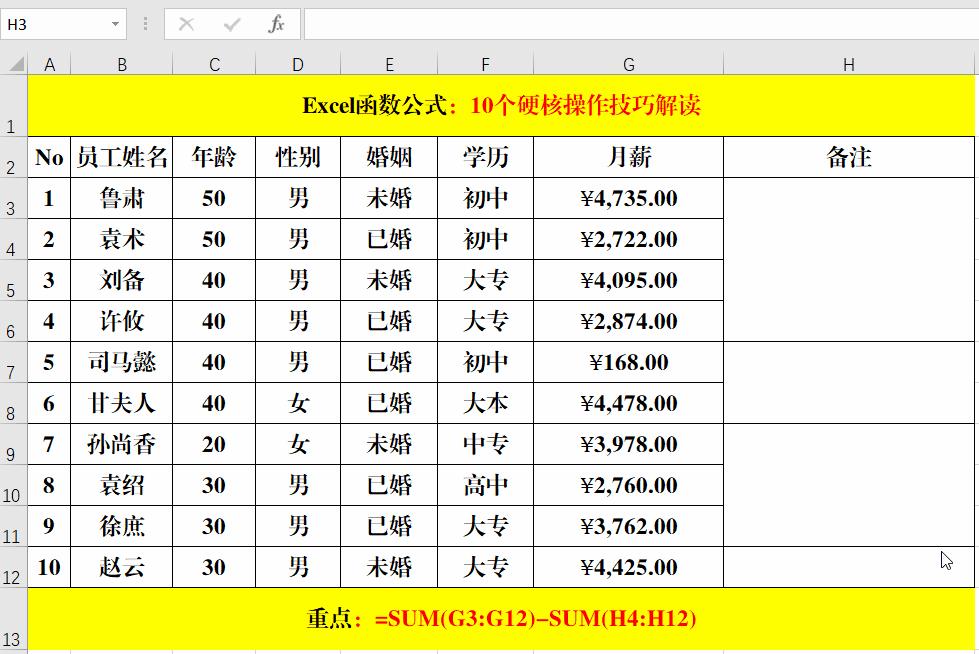Select the 备注 header cell
Image resolution: width=979 pixels, height=654 pixels.
tap(848, 157)
